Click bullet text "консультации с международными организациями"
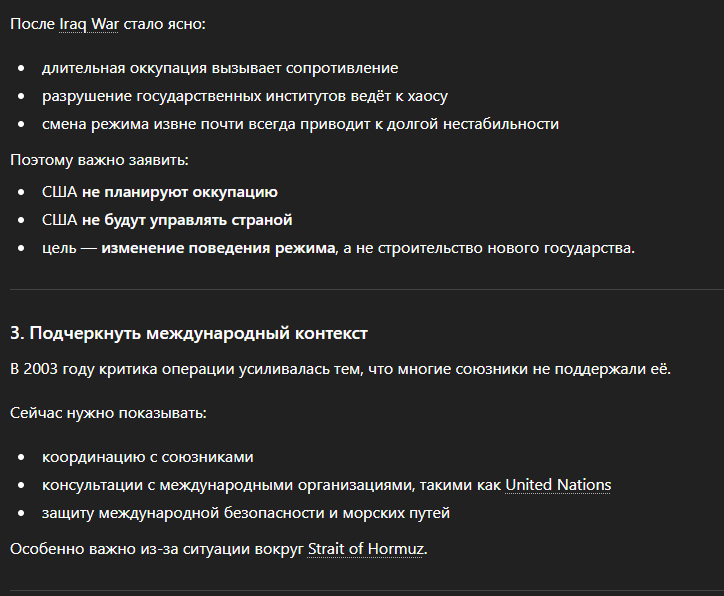724x596 pixels. (x=270, y=485)
